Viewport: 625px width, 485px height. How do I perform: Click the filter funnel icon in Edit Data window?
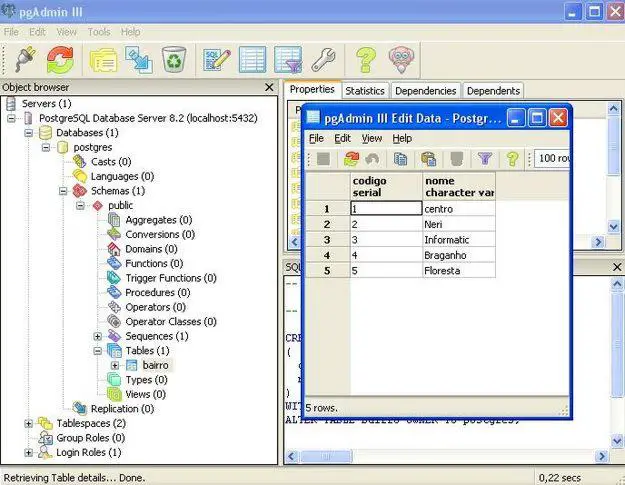click(484, 159)
